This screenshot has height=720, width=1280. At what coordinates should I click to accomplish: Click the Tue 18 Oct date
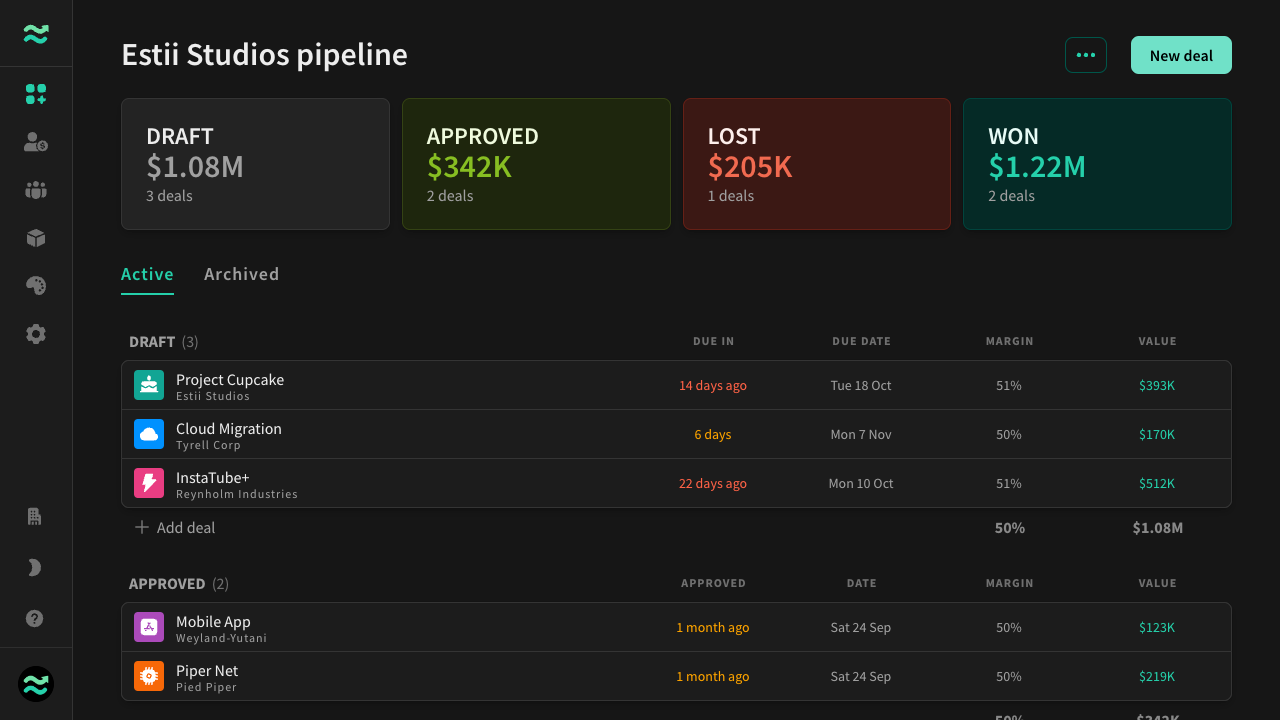[861, 385]
